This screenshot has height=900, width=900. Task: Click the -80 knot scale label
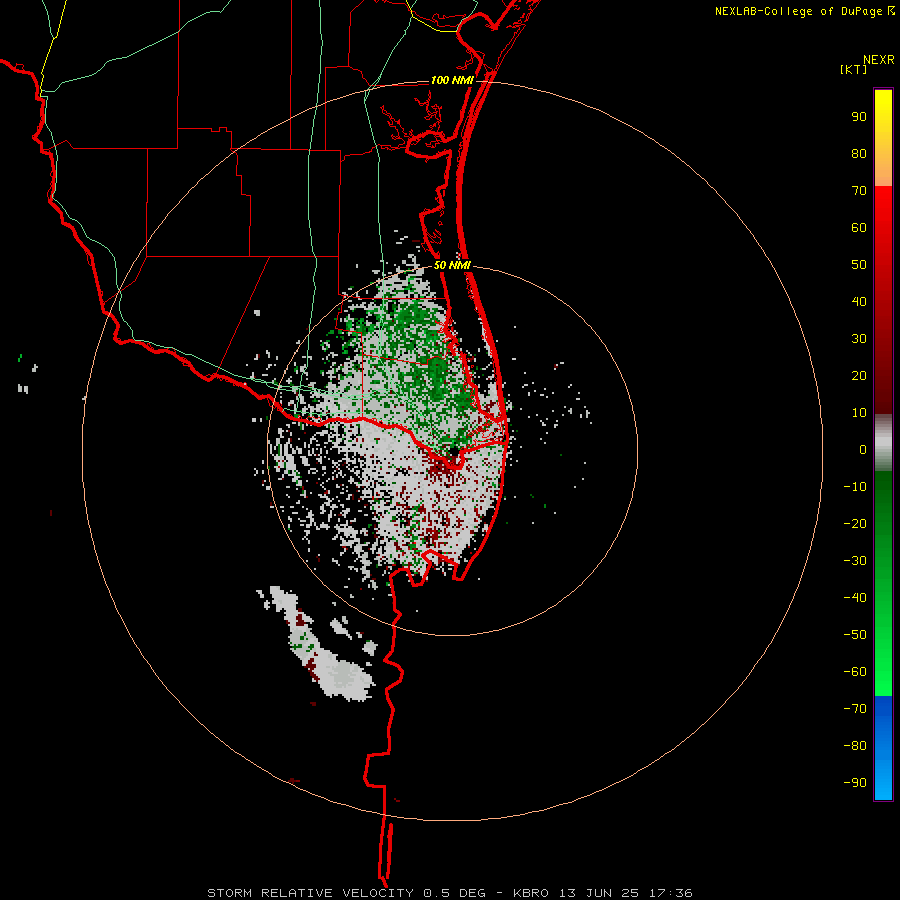855,746
